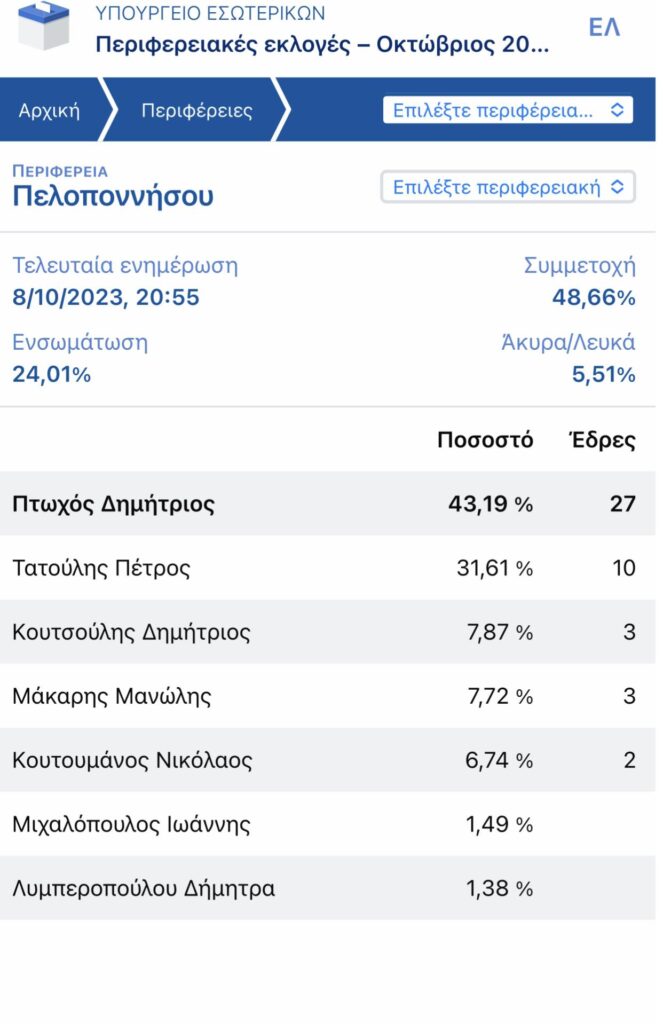Click the Περιφερειακές εκλογές page title

click(x=322, y=44)
